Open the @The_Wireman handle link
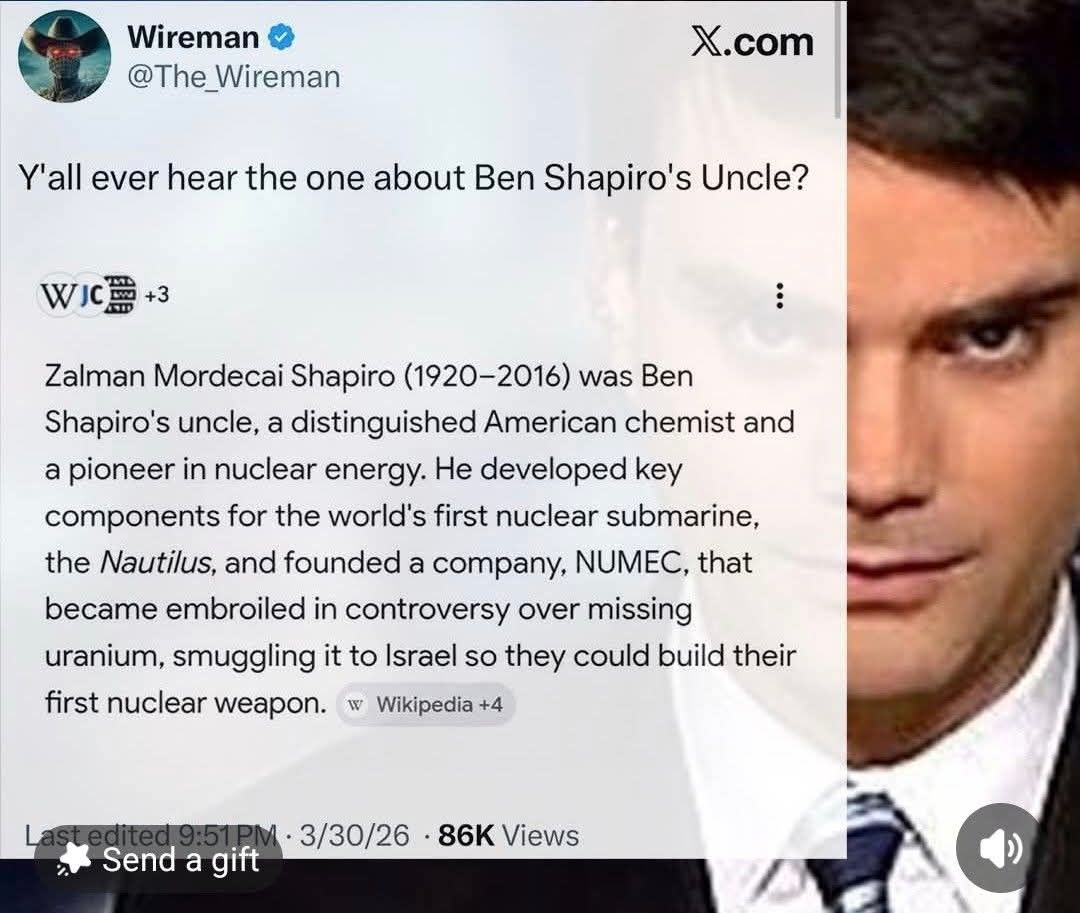Image resolution: width=1080 pixels, height=913 pixels. 233,76
